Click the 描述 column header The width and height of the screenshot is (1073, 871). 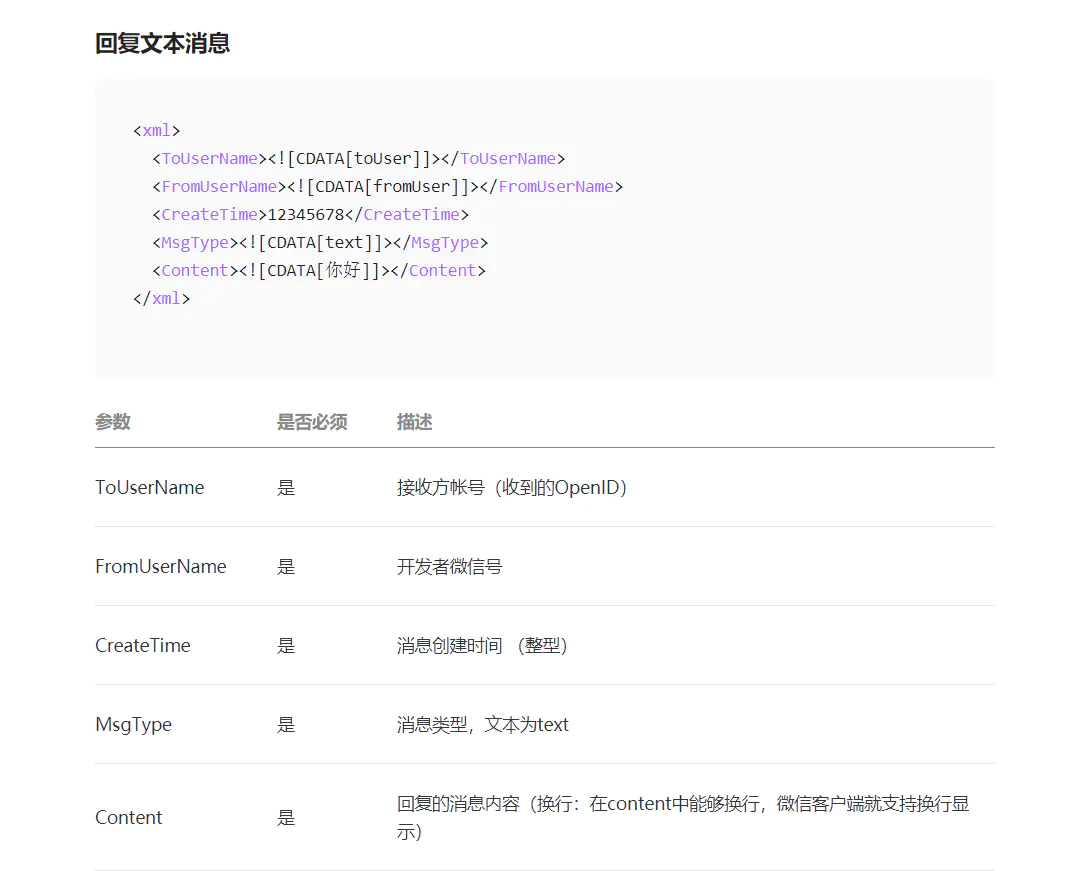pyautogui.click(x=415, y=421)
